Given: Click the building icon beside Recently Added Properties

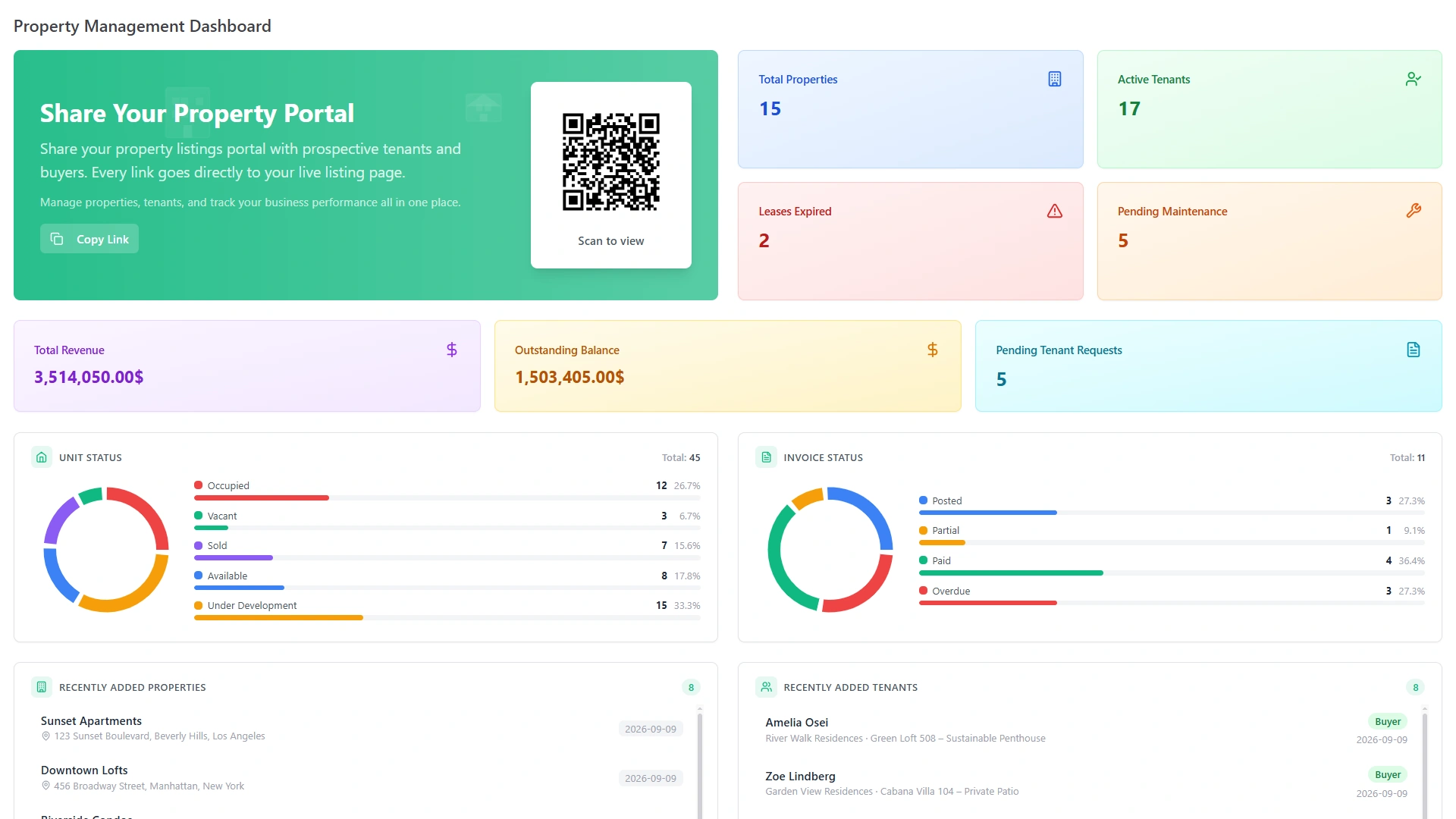Looking at the screenshot, I should point(42,687).
